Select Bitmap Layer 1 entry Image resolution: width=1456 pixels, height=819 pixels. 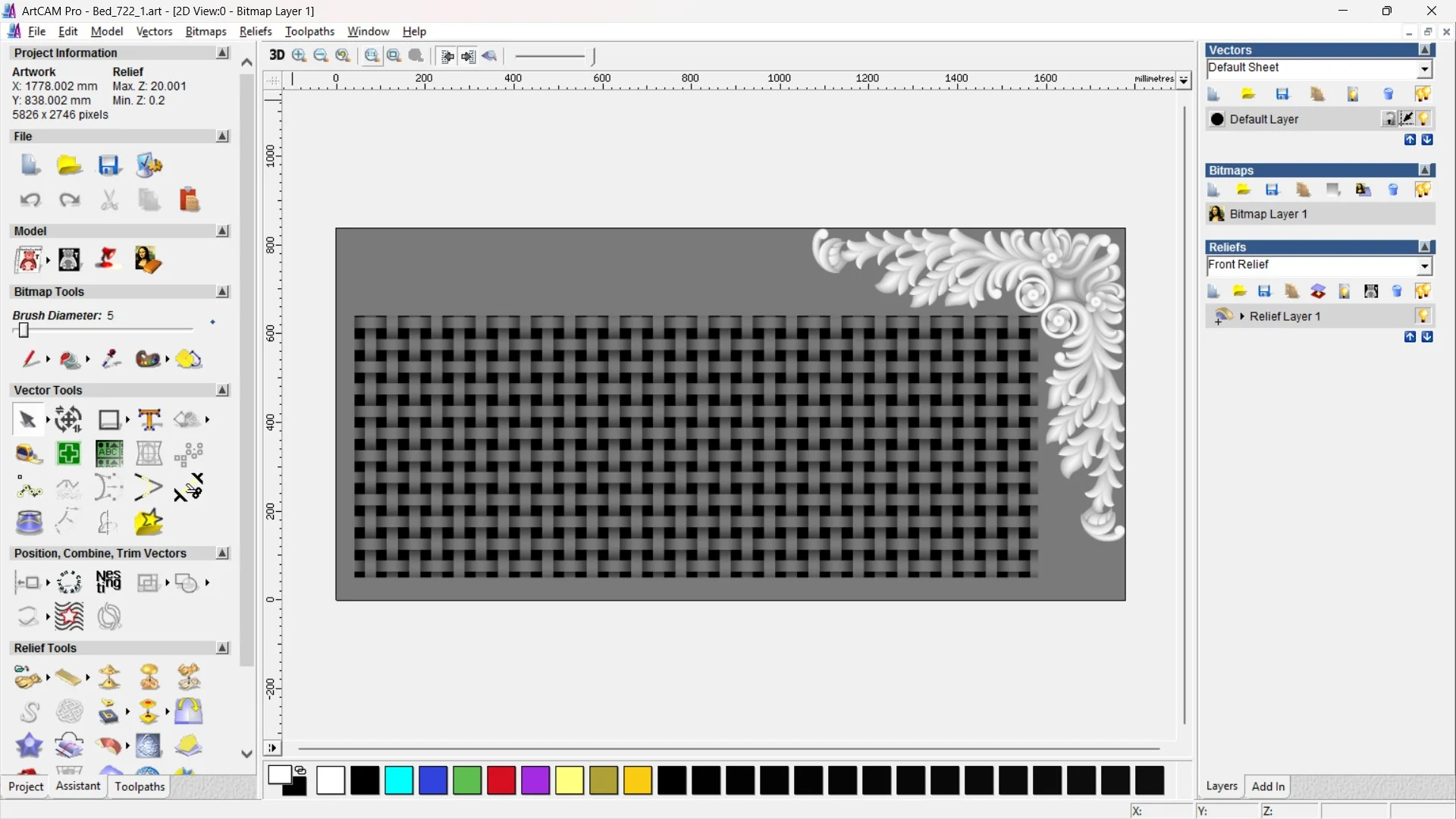1268,214
